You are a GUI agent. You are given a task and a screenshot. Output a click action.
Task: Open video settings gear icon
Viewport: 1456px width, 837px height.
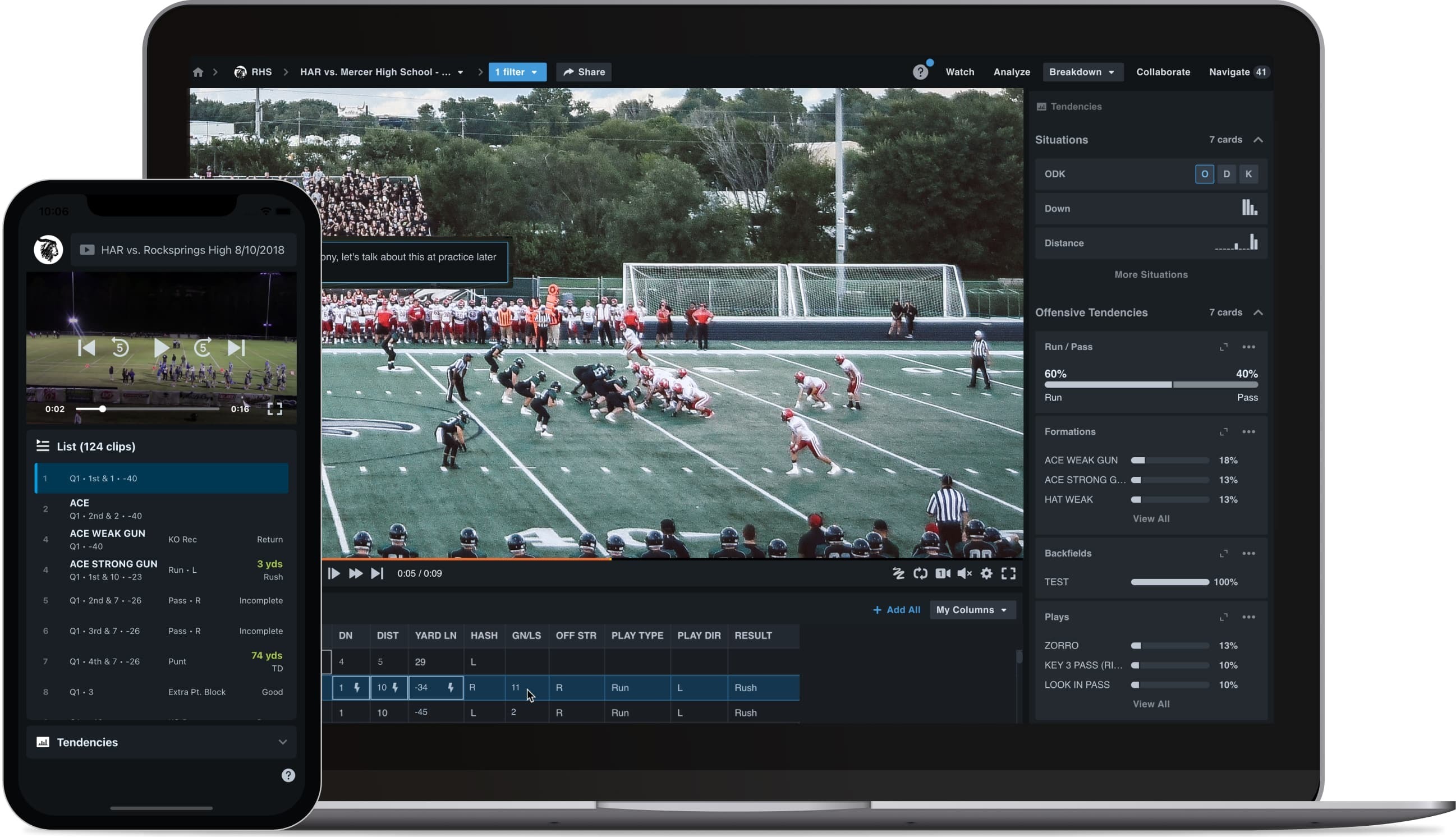pos(986,573)
